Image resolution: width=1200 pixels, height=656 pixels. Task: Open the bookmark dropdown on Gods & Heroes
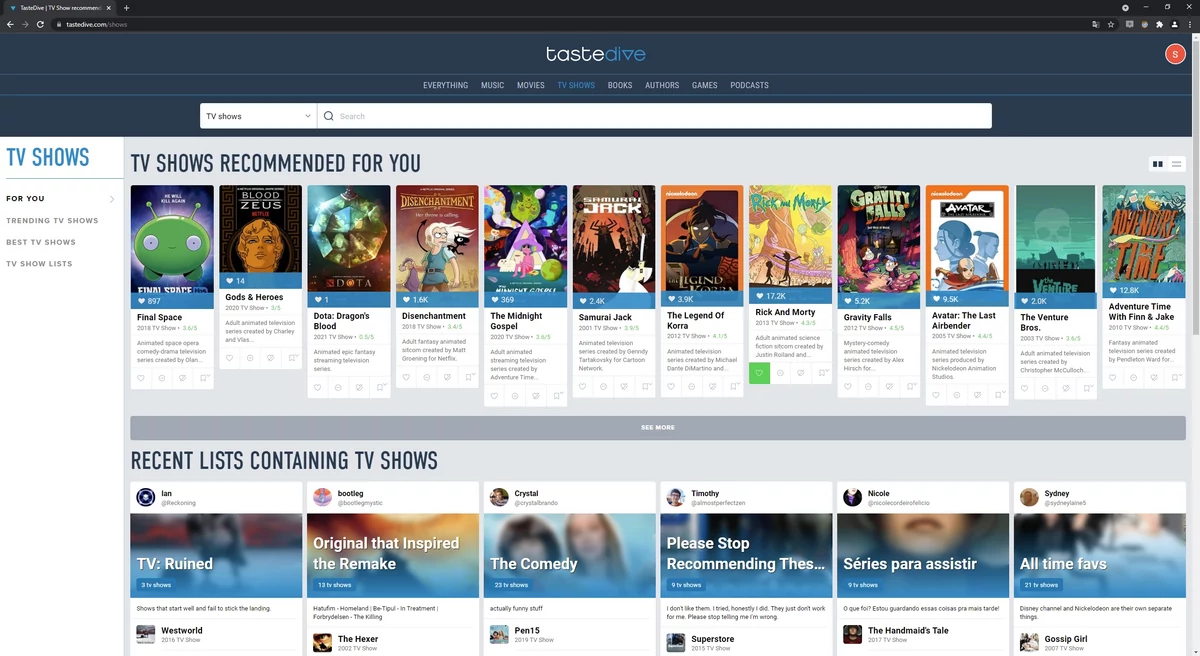(291, 358)
